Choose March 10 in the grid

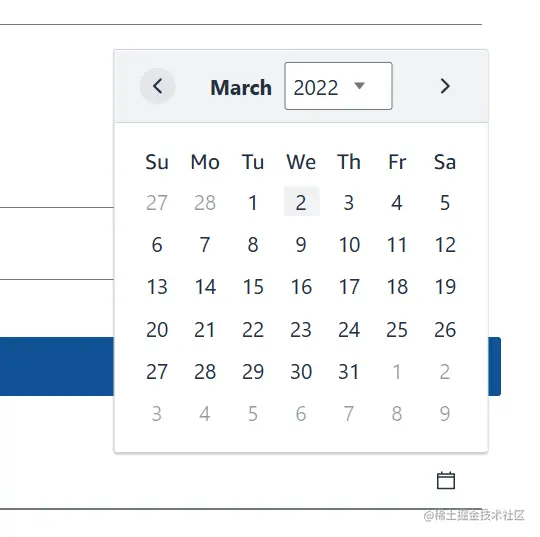349,245
